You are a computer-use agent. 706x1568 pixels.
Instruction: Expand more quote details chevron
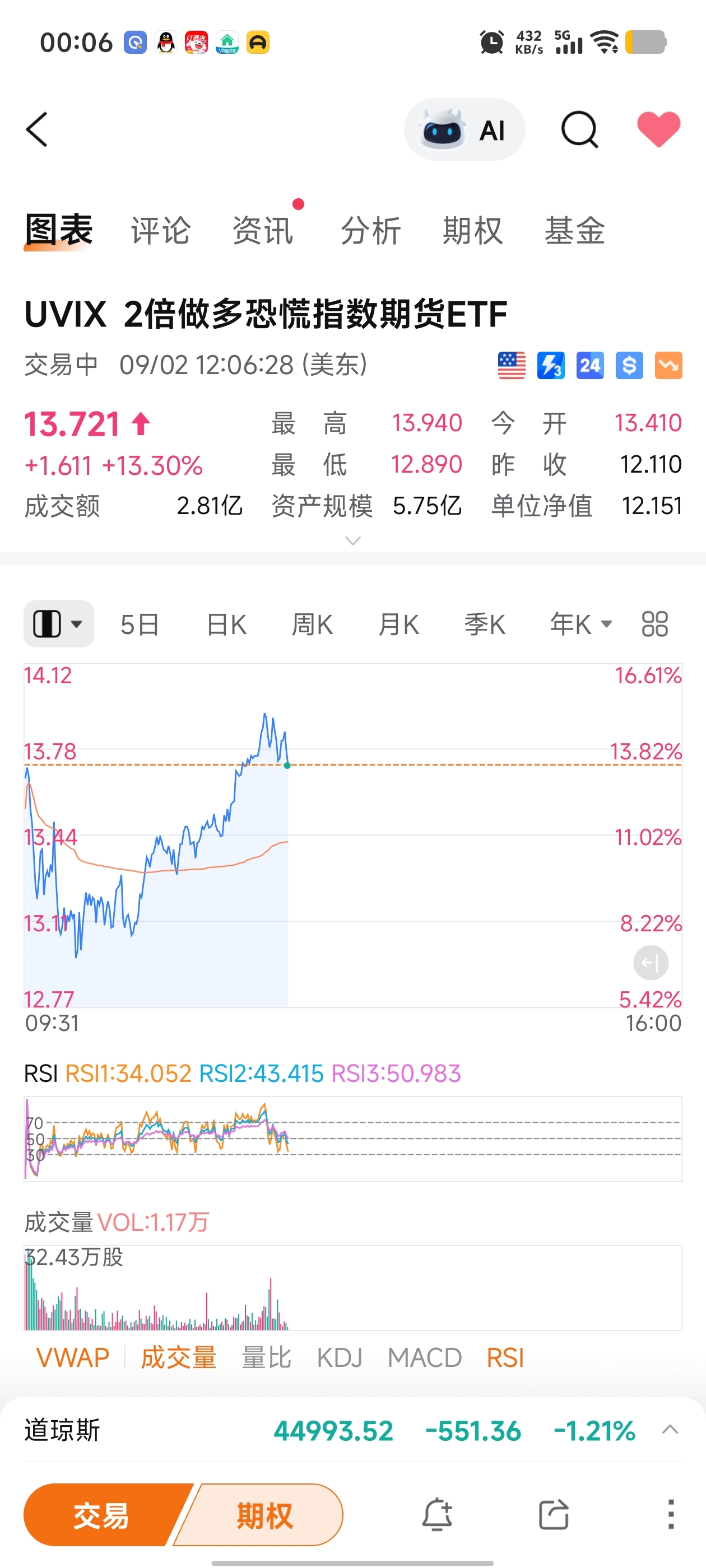point(352,540)
